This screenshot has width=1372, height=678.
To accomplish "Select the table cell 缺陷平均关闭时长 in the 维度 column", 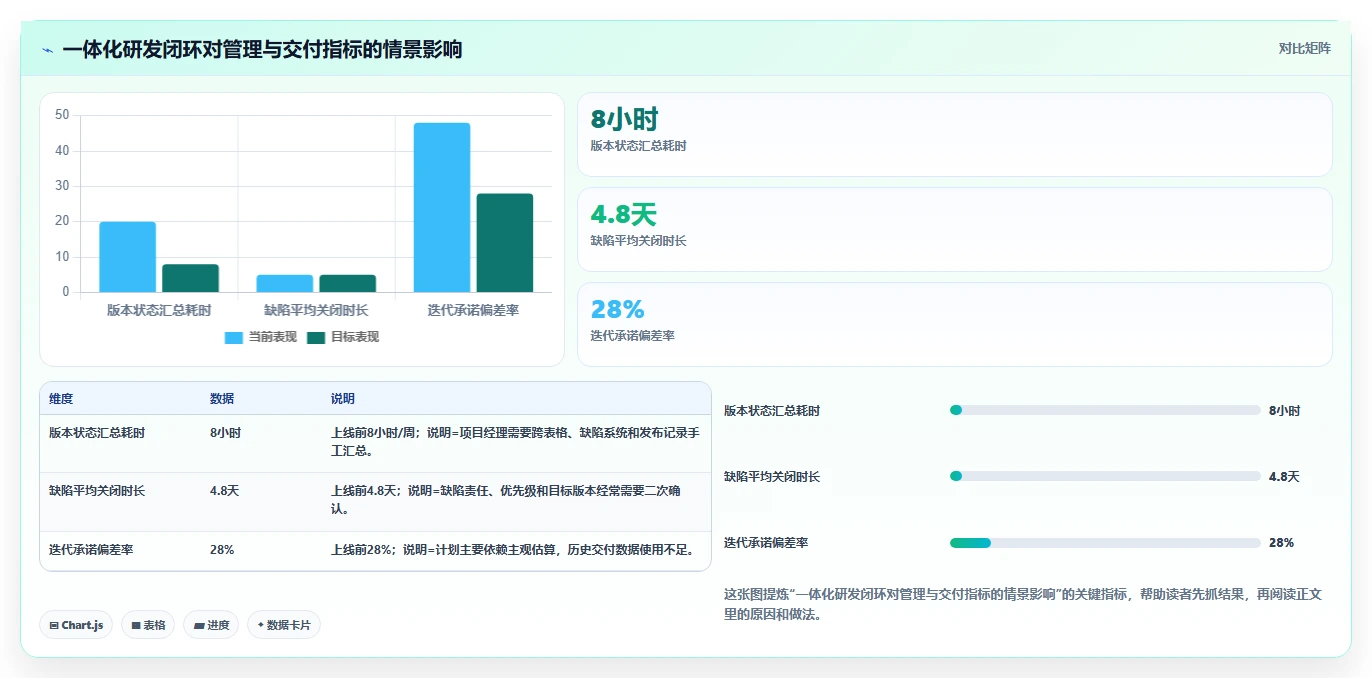I will pos(97,491).
